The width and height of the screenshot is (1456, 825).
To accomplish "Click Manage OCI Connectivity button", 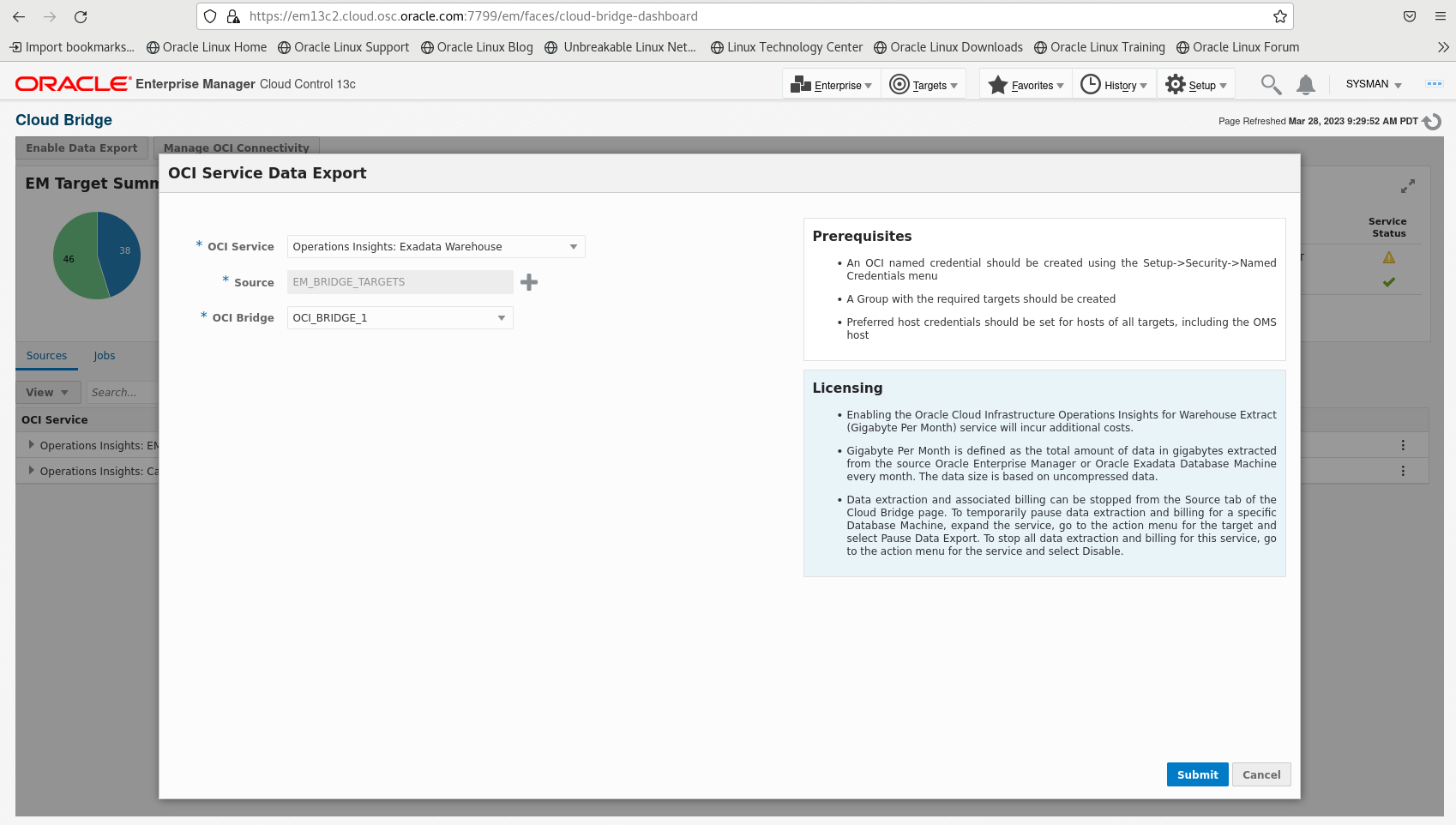I will (x=237, y=148).
